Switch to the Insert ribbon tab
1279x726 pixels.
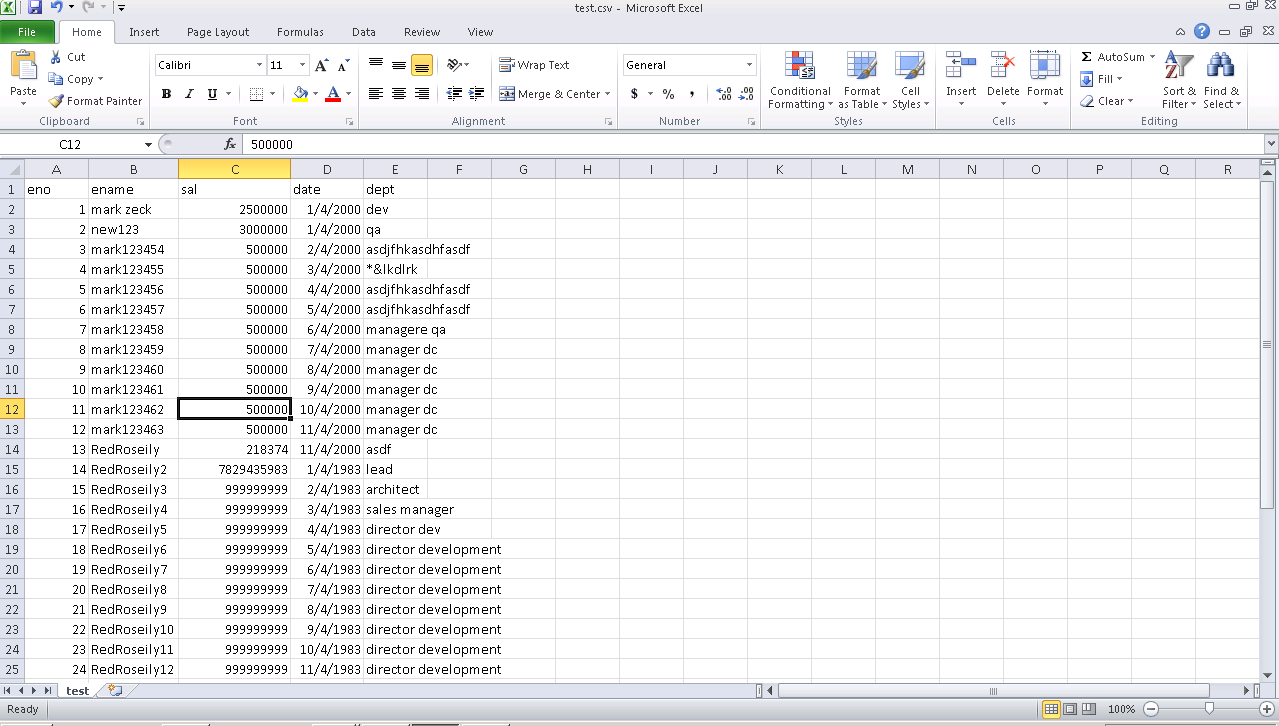[144, 32]
